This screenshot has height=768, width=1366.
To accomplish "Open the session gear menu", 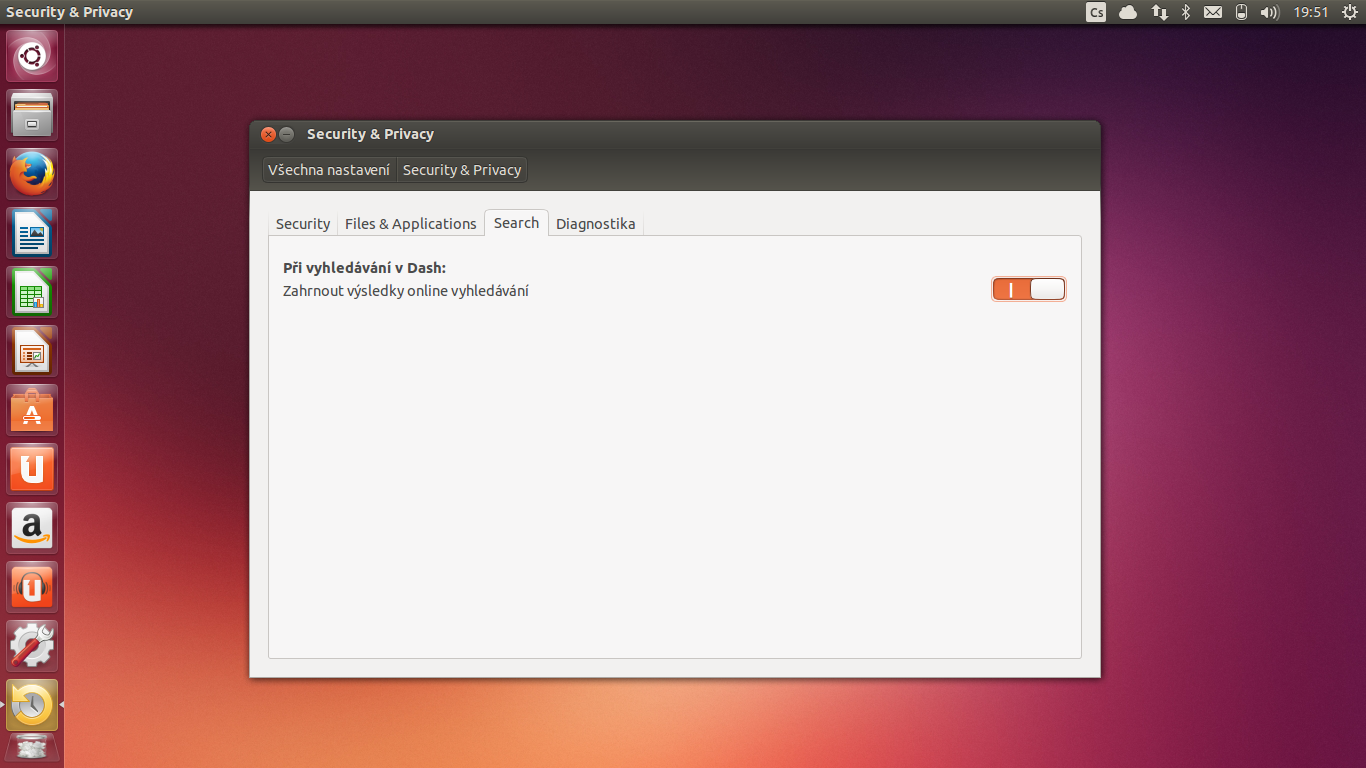I will tap(1352, 12).
